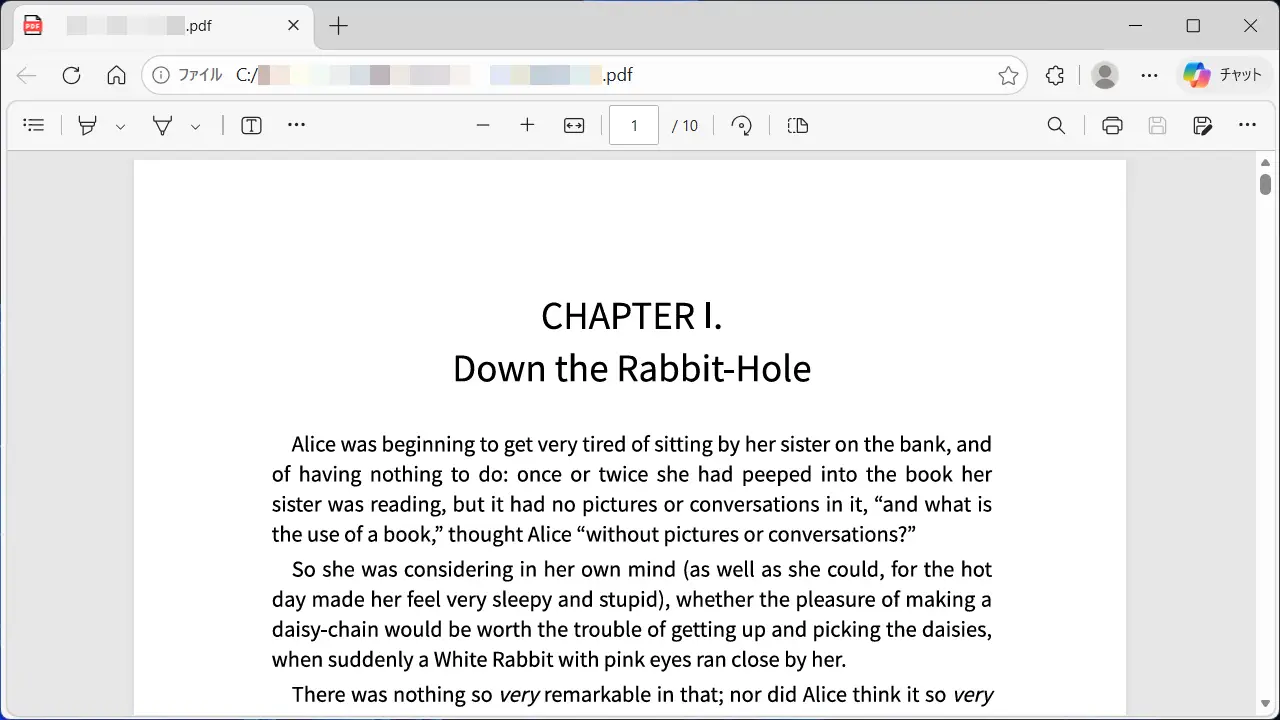
Task: Rotate the PDF page
Action: click(741, 125)
